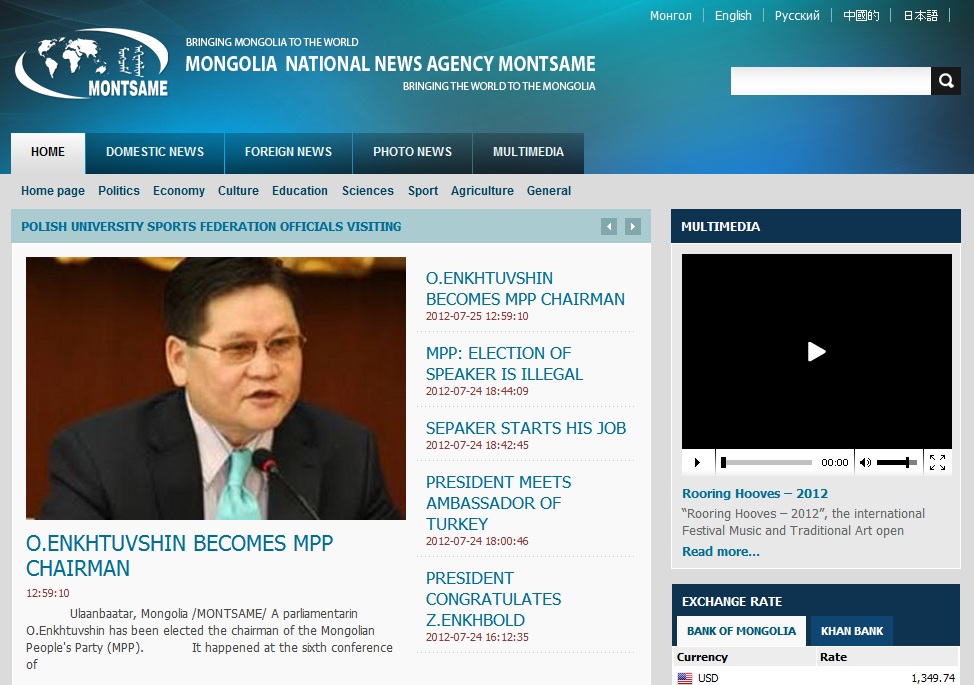Open the Read more link
Screen dimensions: 974x685
pyautogui.click(x=720, y=551)
